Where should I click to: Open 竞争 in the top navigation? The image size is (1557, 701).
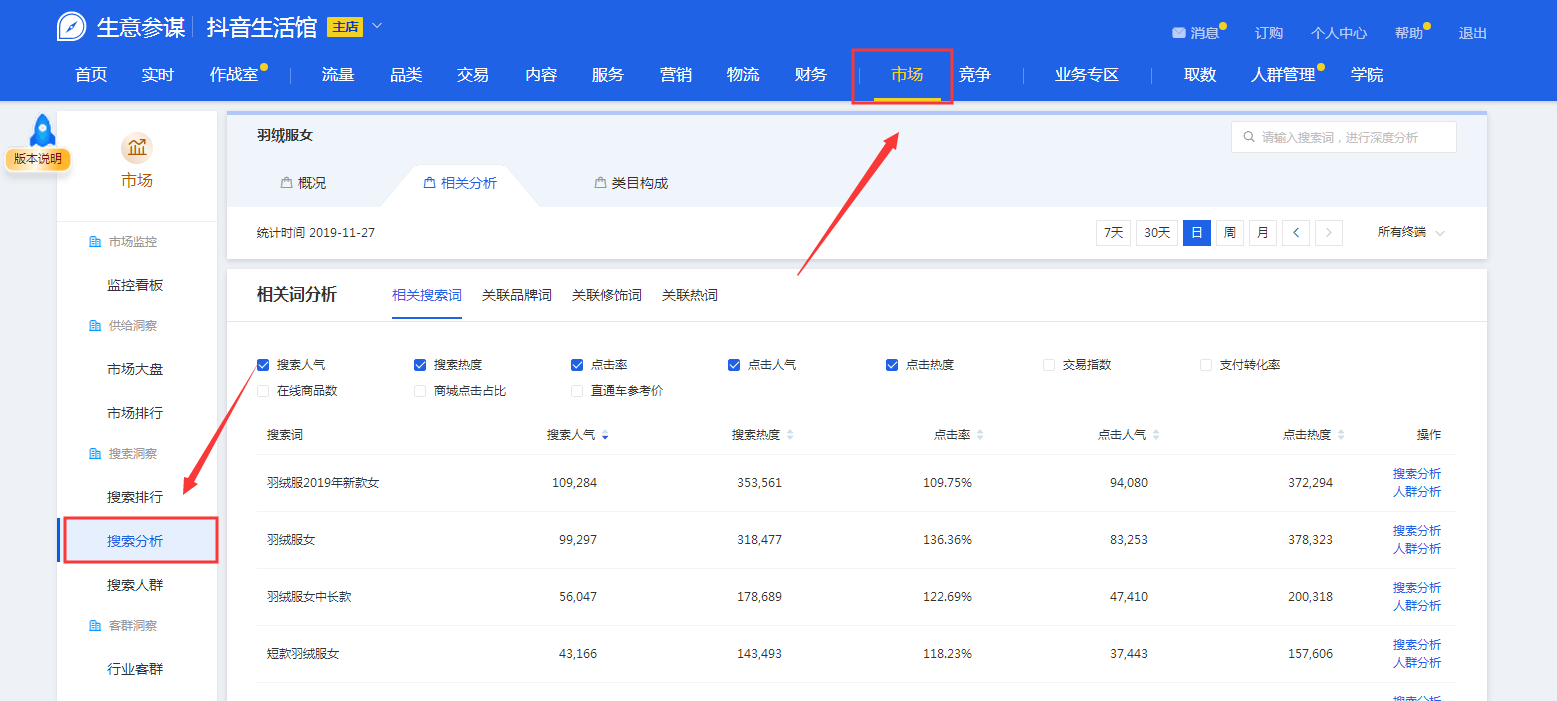pos(975,75)
